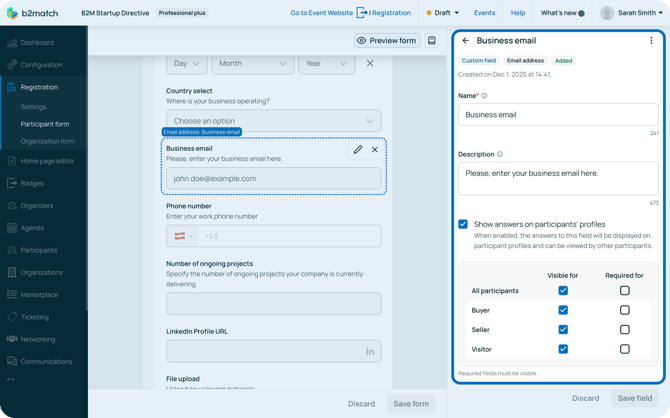Clear the date field with X icon

click(370, 63)
